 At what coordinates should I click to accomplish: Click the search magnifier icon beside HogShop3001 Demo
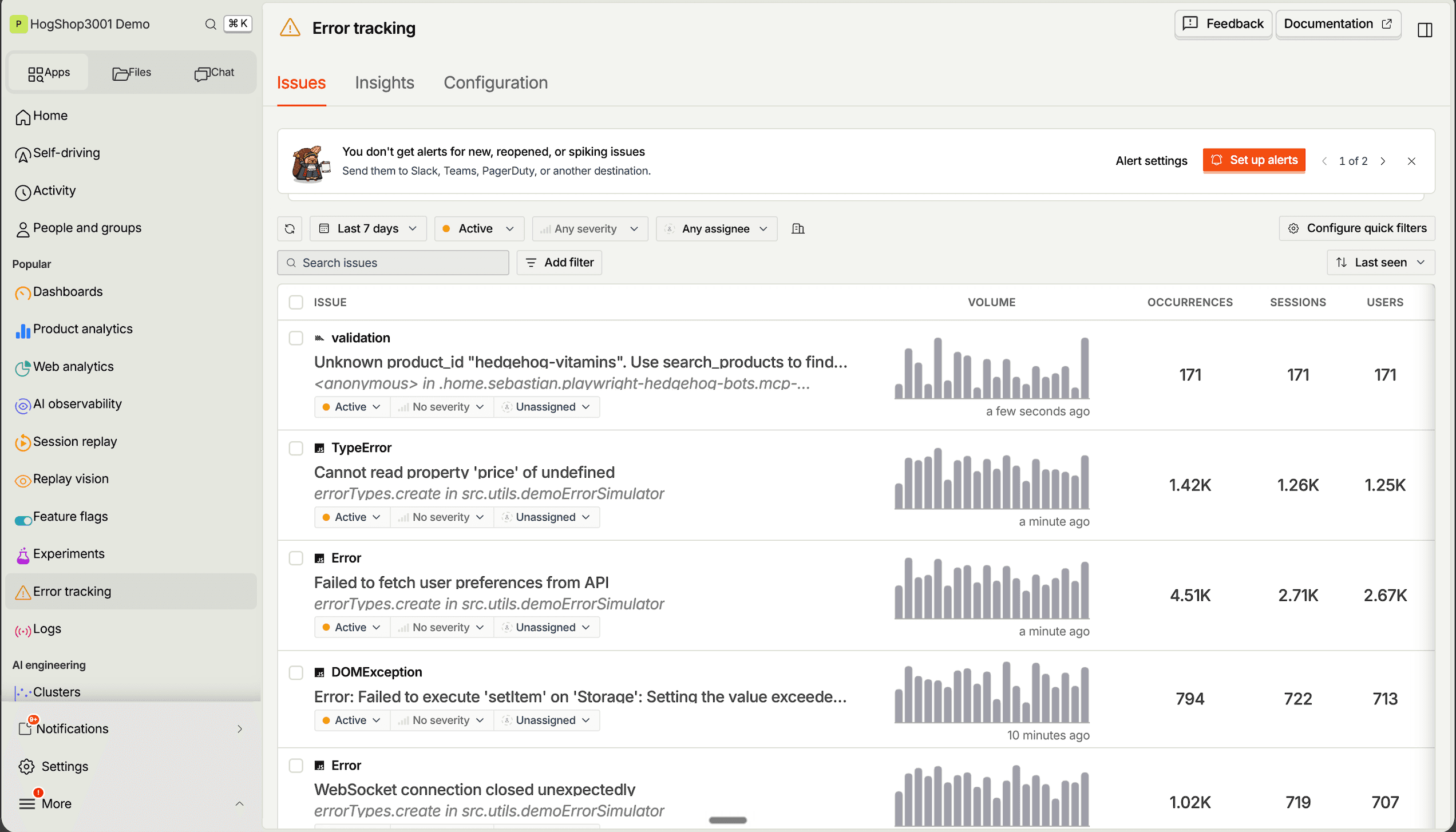pyautogui.click(x=211, y=24)
